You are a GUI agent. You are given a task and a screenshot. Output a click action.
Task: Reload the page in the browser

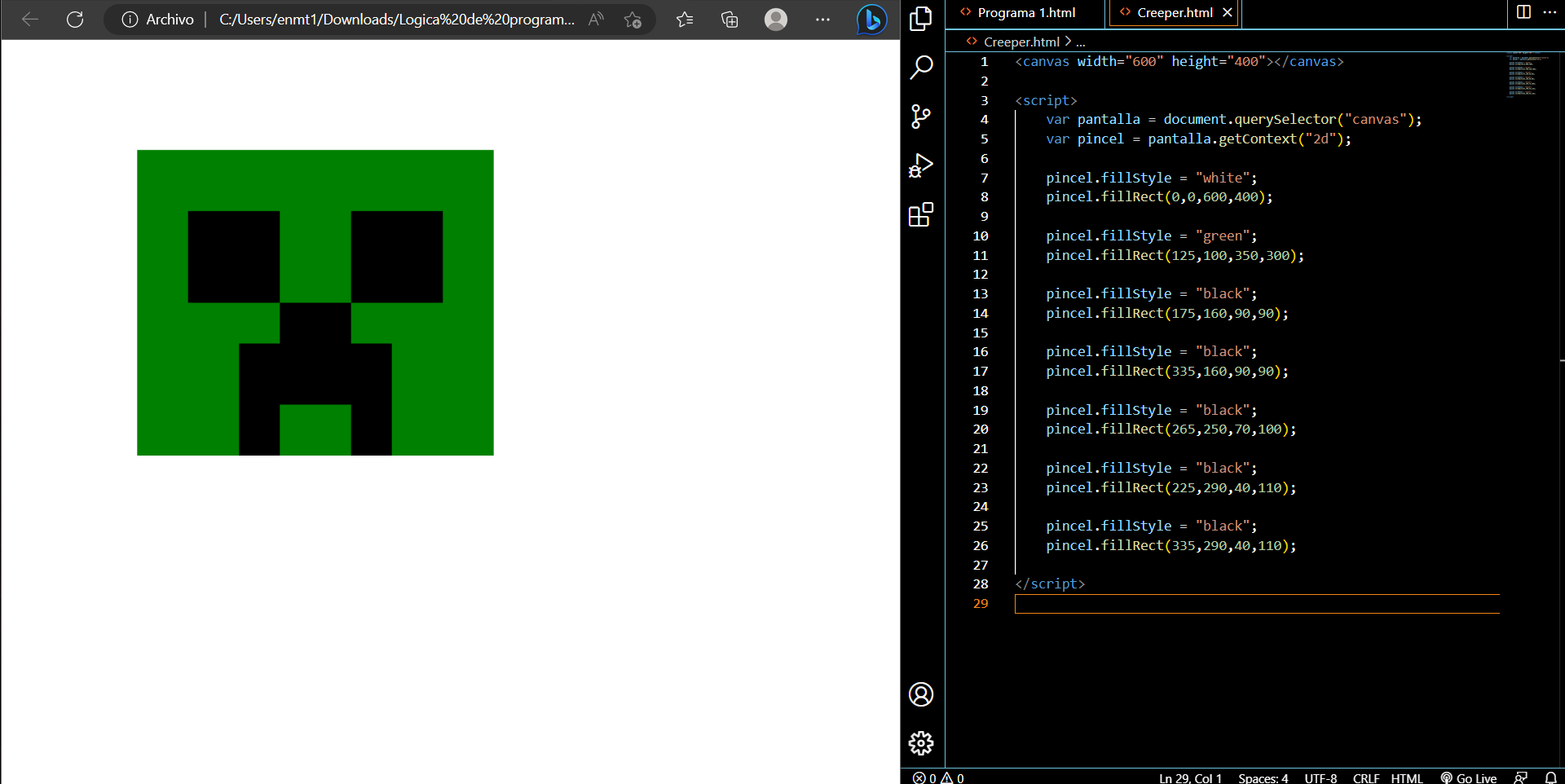75,20
